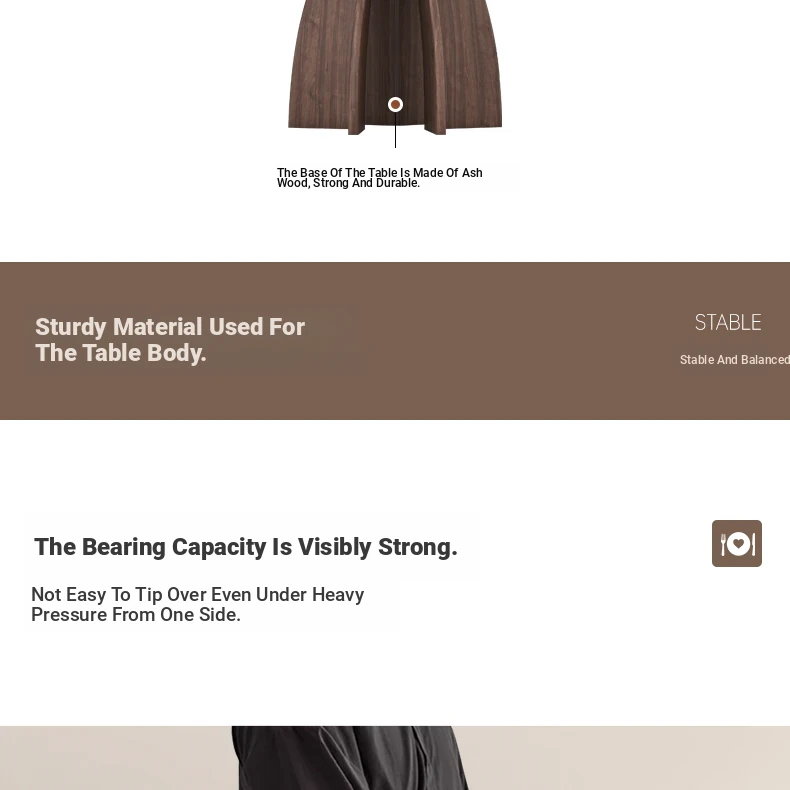The height and width of the screenshot is (790, 790).
Task: Click the heart on the plate icon
Action: click(738, 544)
